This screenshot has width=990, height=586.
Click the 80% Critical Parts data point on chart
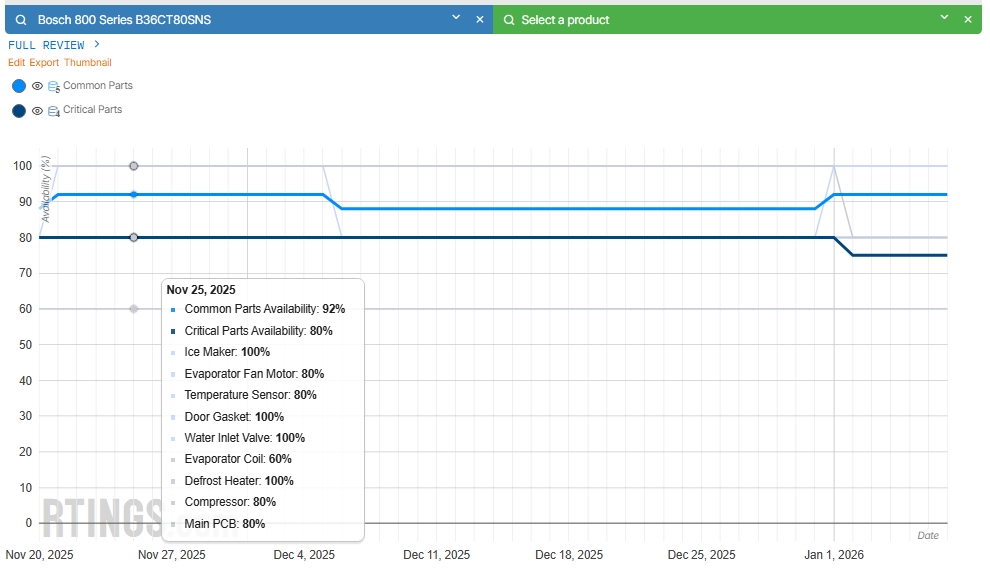click(x=134, y=237)
